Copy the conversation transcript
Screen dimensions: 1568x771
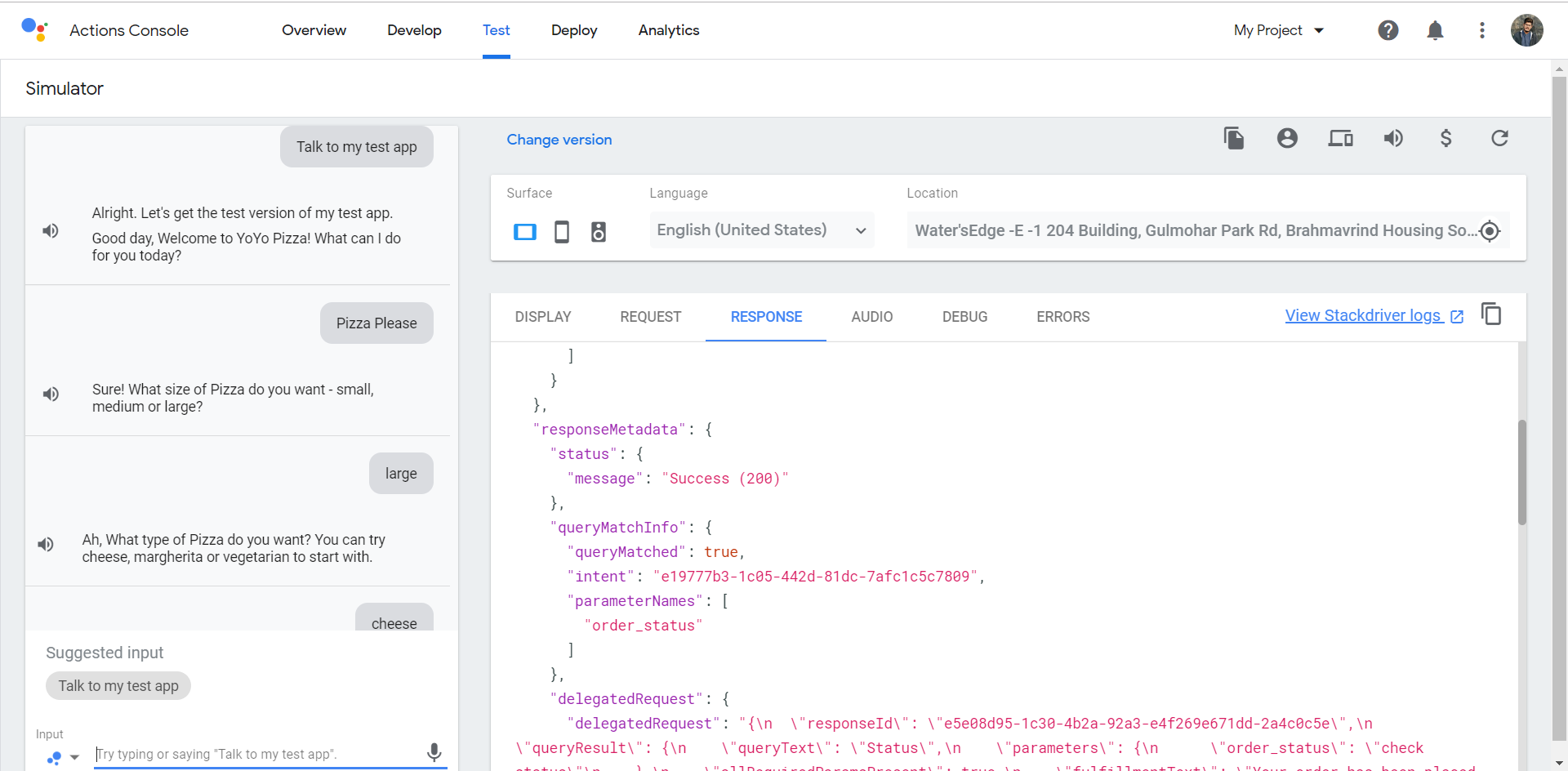pos(1233,138)
